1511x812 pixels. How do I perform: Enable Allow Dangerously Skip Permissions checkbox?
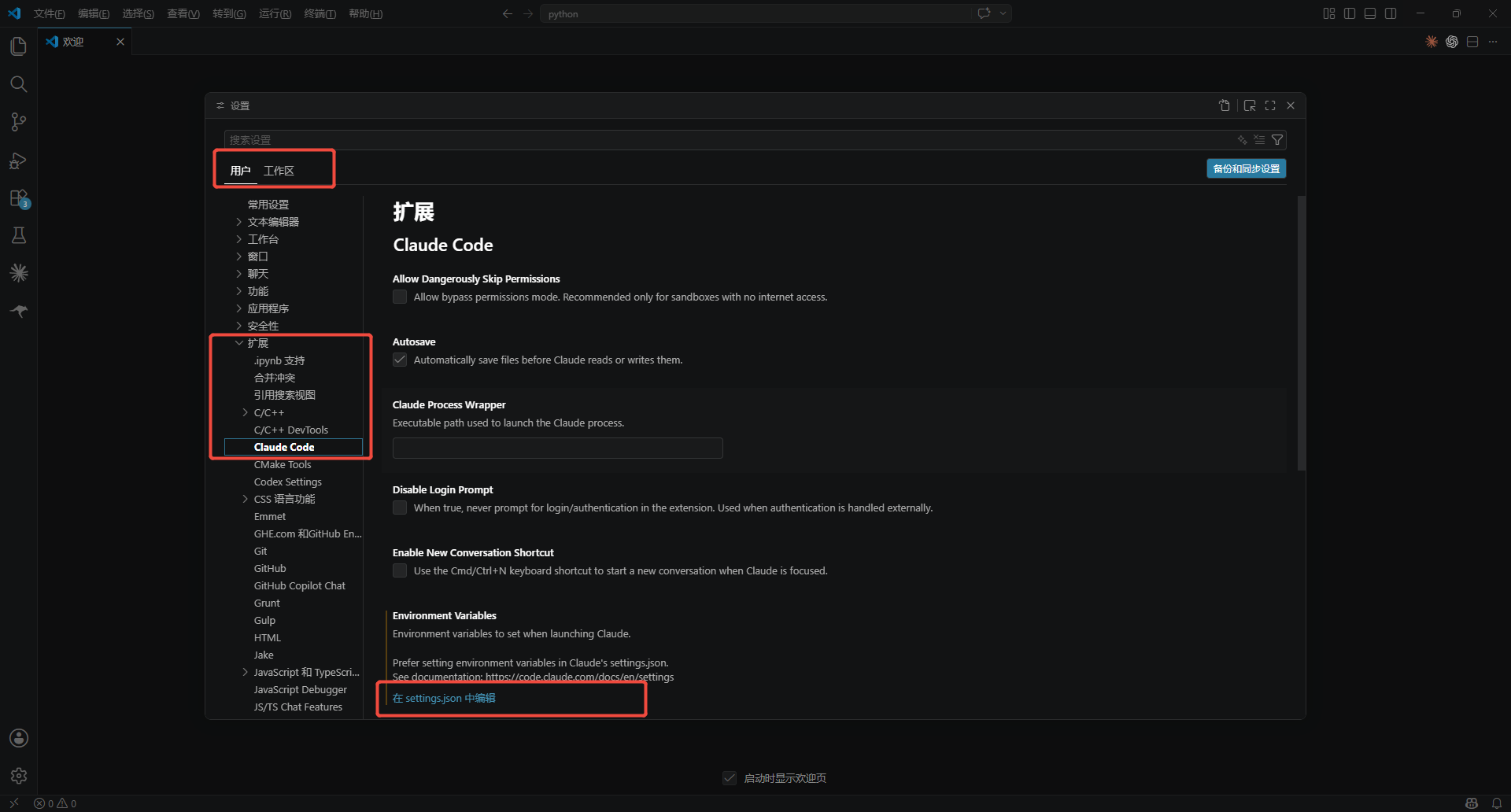(x=400, y=297)
